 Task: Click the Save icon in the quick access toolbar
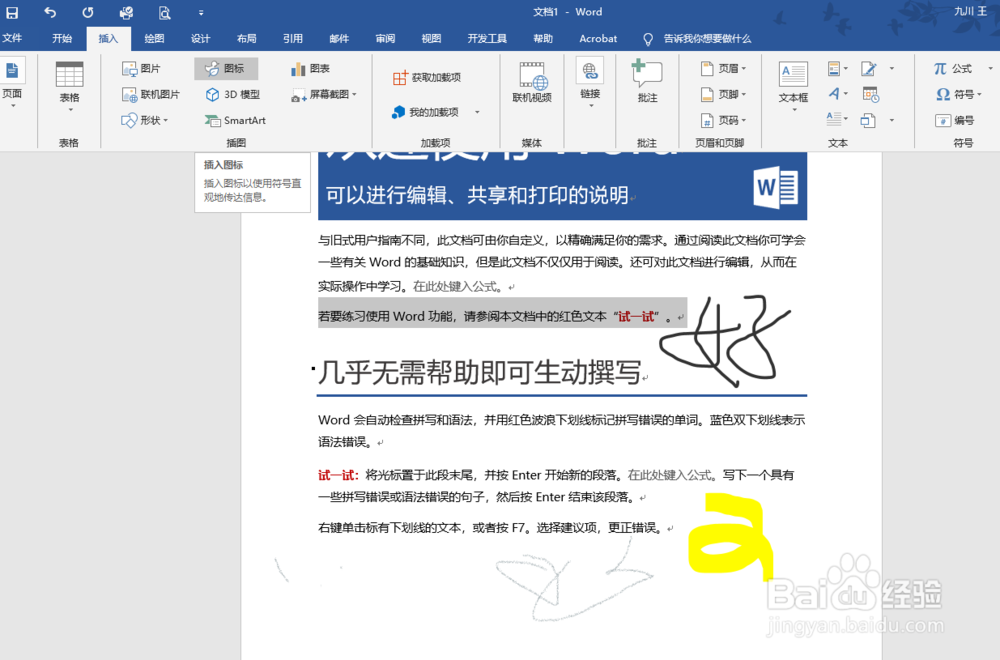tap(11, 12)
